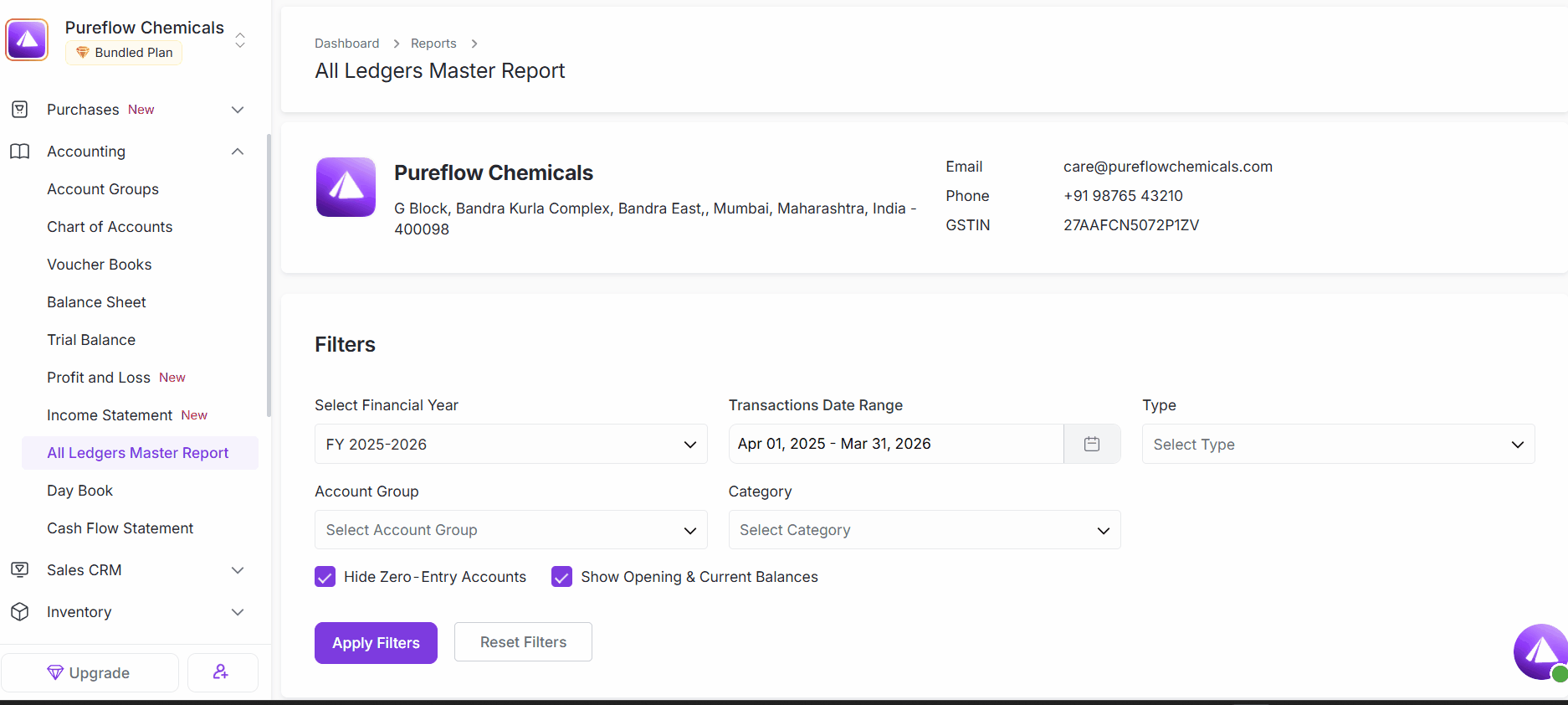Click the Reset Filters button

(523, 642)
